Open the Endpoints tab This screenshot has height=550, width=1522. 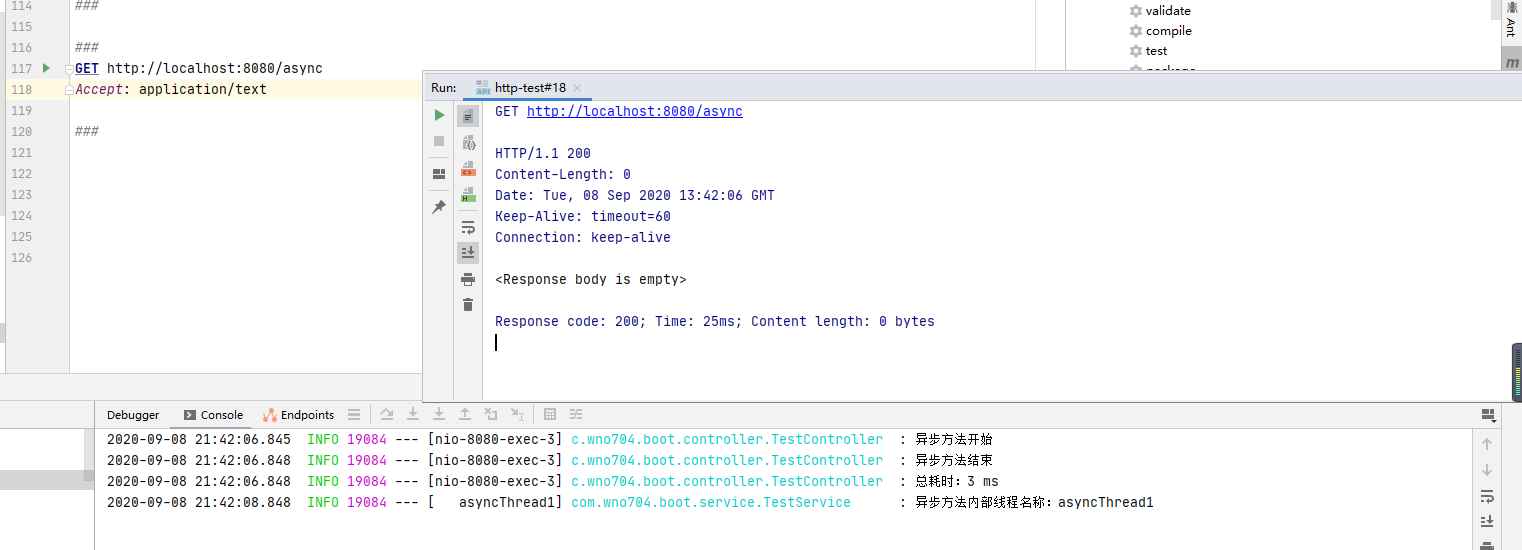click(299, 415)
